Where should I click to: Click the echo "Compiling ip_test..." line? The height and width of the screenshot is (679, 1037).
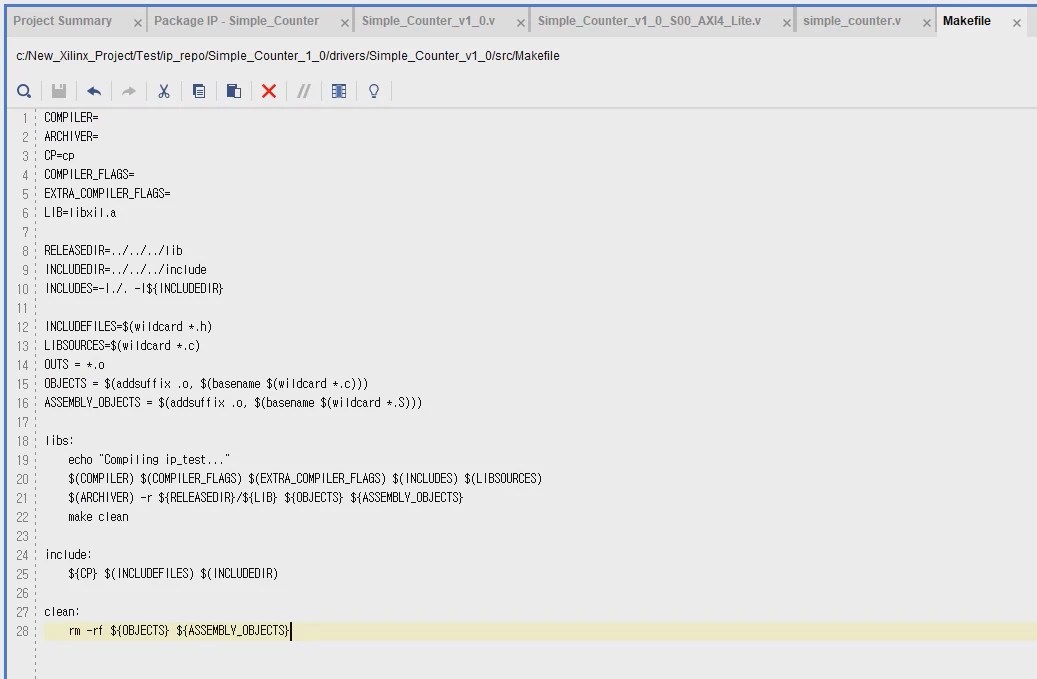tap(149, 460)
